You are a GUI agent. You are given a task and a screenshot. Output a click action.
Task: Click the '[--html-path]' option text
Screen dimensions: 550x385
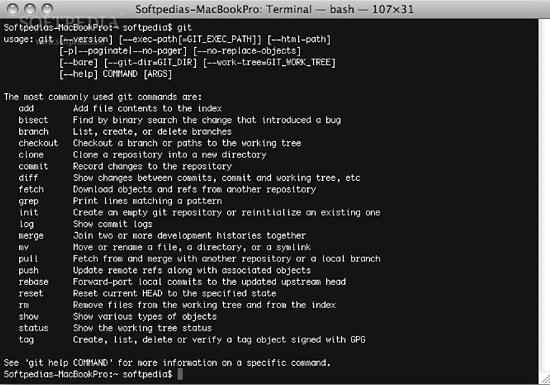point(299,39)
